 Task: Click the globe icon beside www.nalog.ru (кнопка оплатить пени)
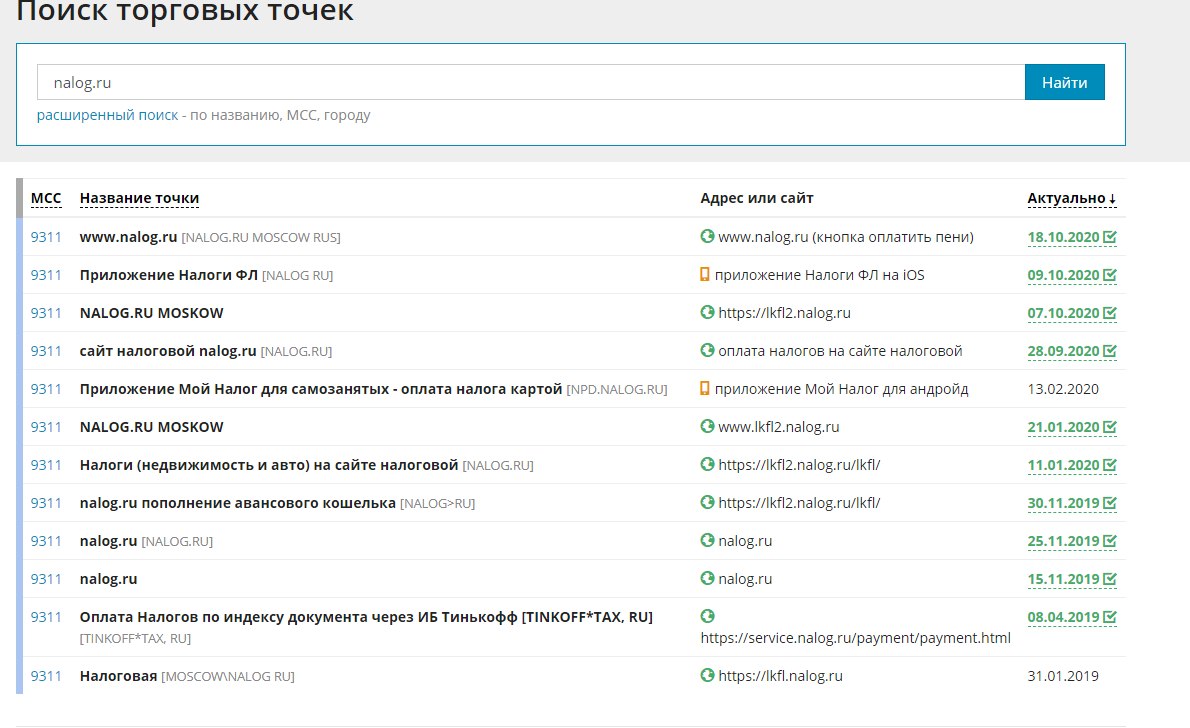pos(707,236)
